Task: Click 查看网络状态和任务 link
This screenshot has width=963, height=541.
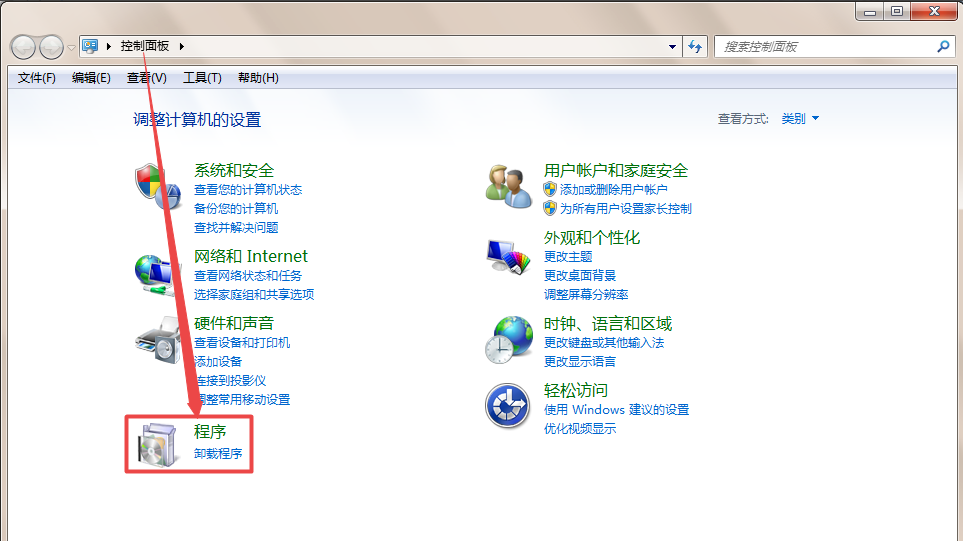Action: pyautogui.click(x=248, y=276)
